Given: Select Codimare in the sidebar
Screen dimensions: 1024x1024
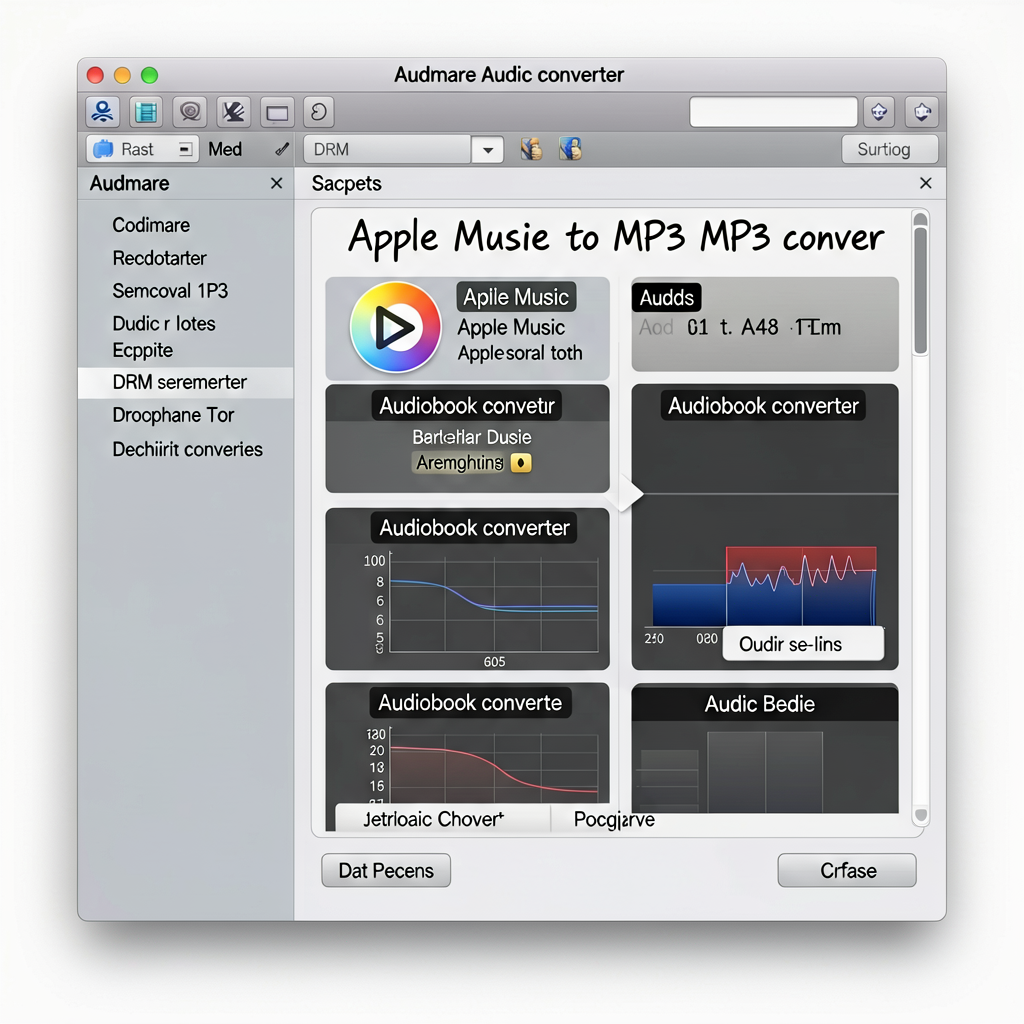Looking at the screenshot, I should click(x=152, y=225).
